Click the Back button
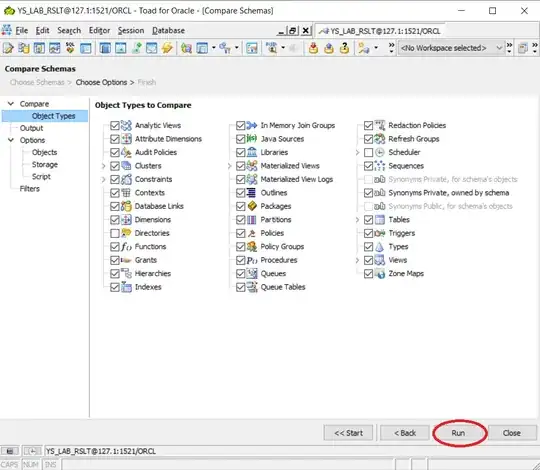This screenshot has width=540, height=470. pos(405,433)
